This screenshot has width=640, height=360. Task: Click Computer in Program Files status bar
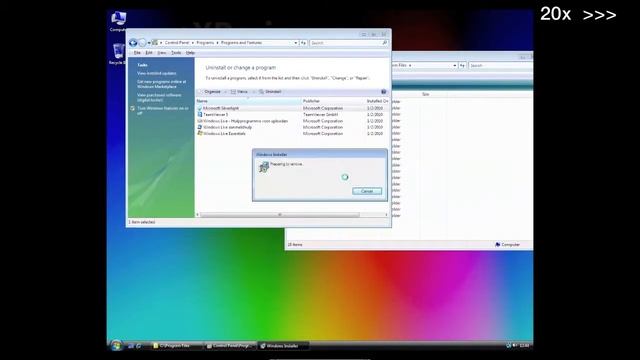point(507,244)
